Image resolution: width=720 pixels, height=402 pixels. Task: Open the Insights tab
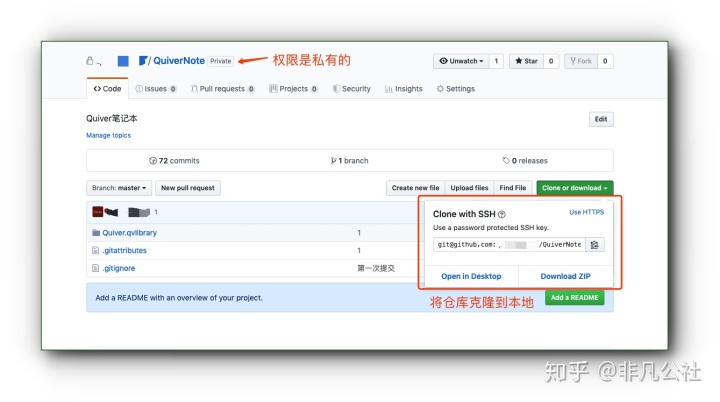404,89
